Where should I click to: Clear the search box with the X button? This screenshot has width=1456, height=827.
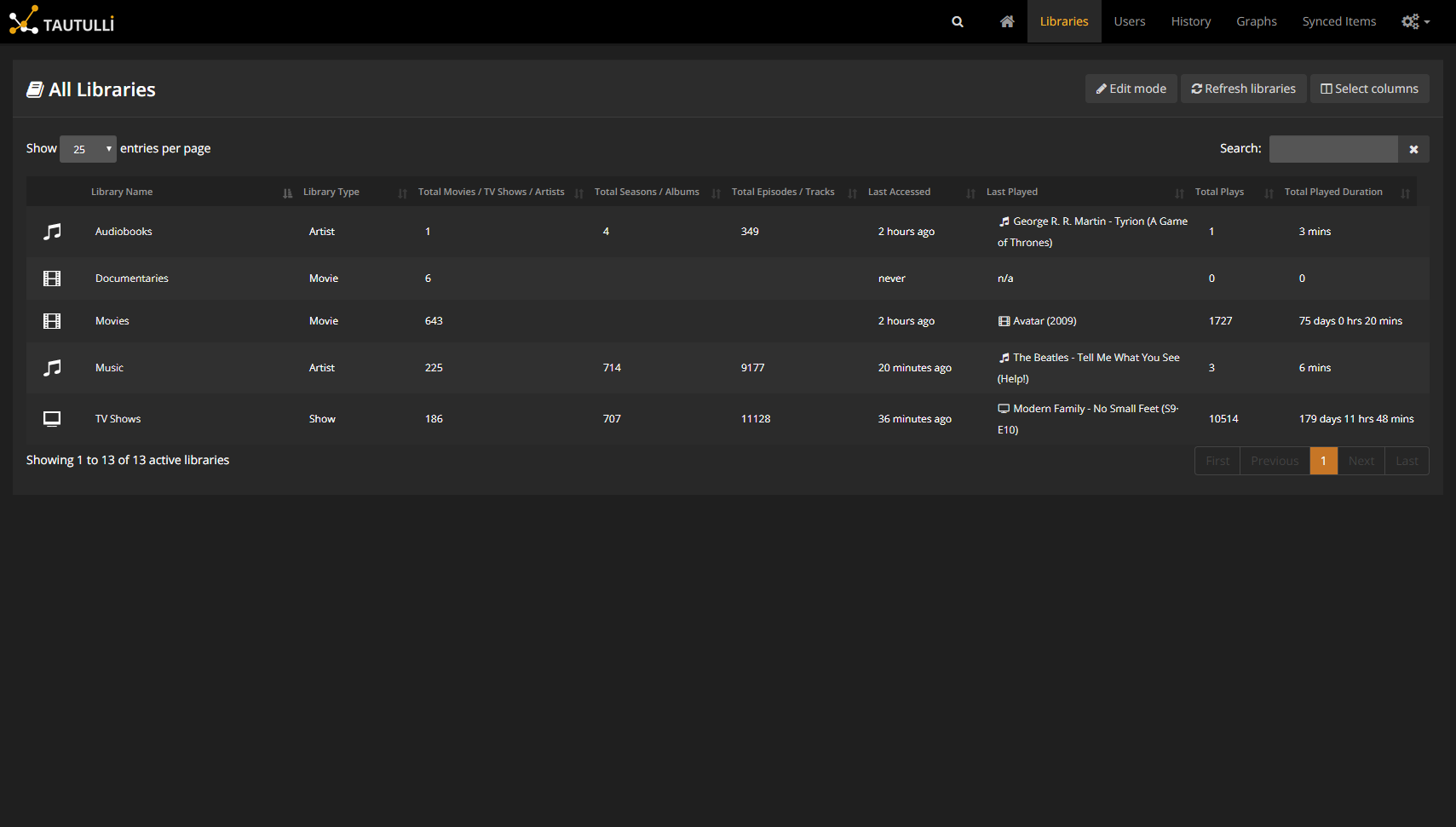click(1413, 149)
